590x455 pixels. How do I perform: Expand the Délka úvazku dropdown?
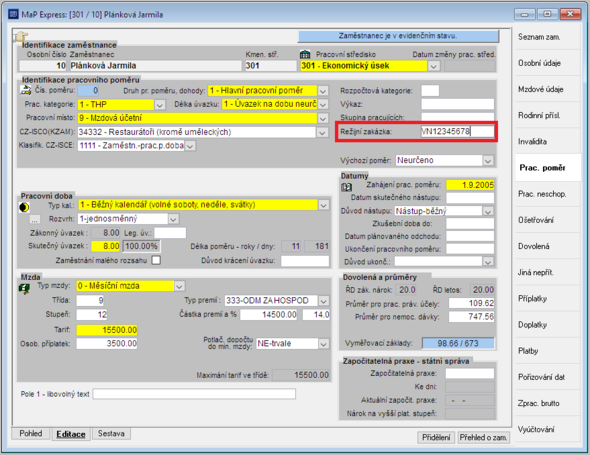[322, 104]
